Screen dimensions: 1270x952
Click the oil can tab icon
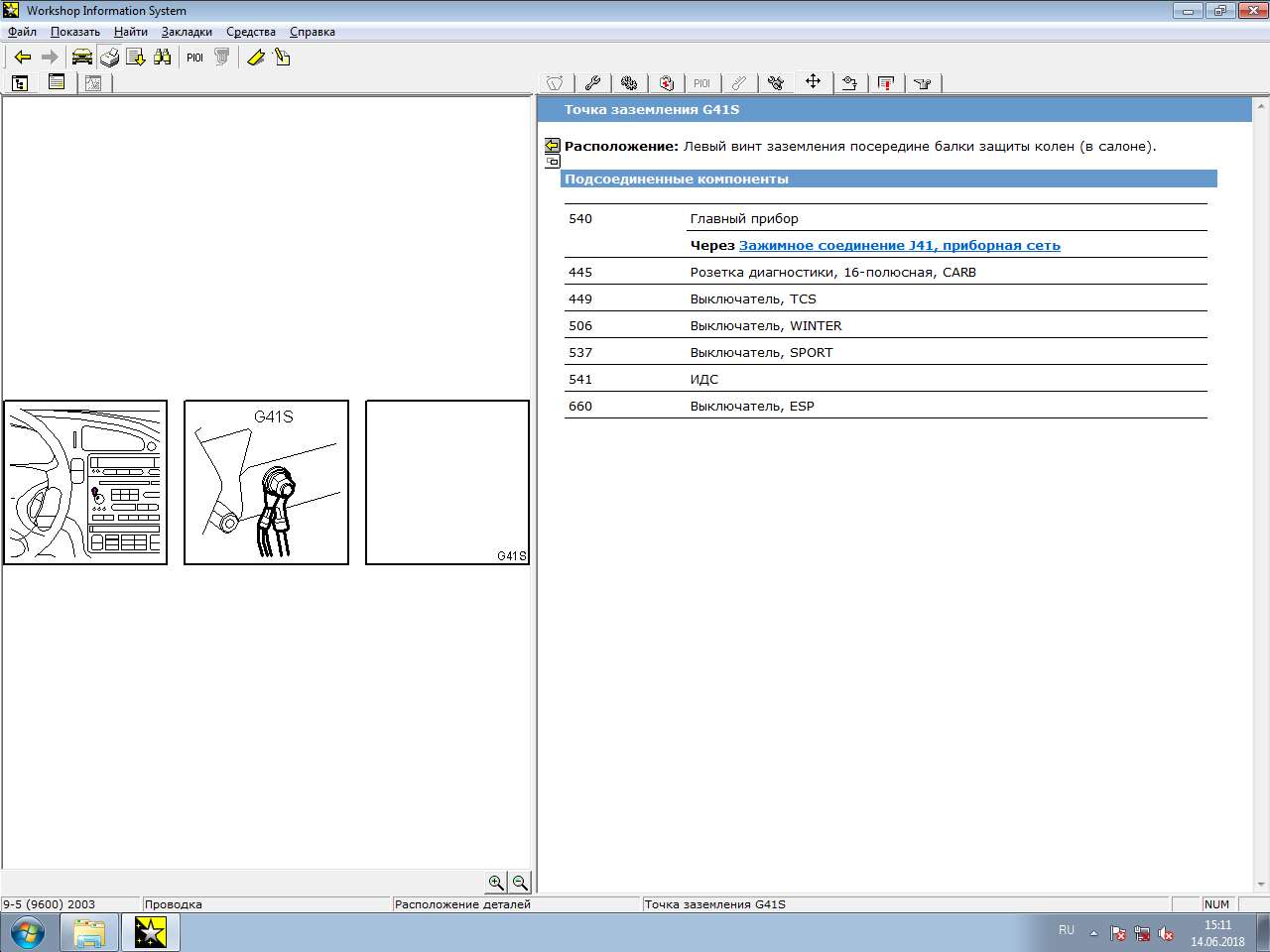[923, 83]
